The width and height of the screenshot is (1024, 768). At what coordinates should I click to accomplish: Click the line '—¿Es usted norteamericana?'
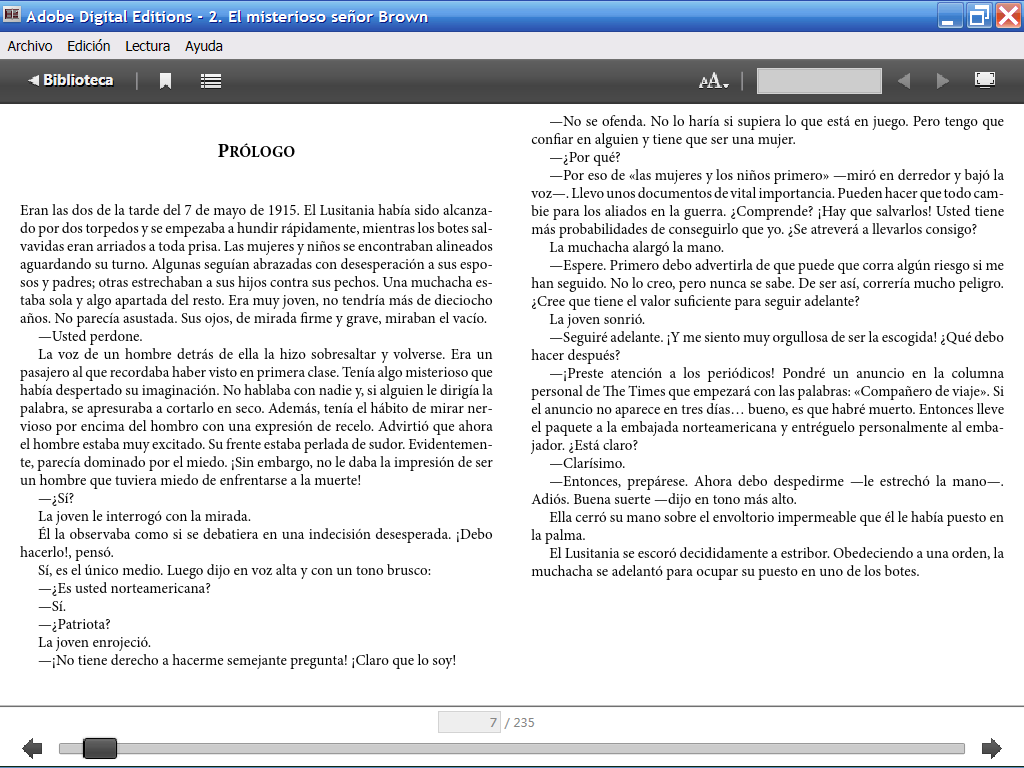pos(124,588)
